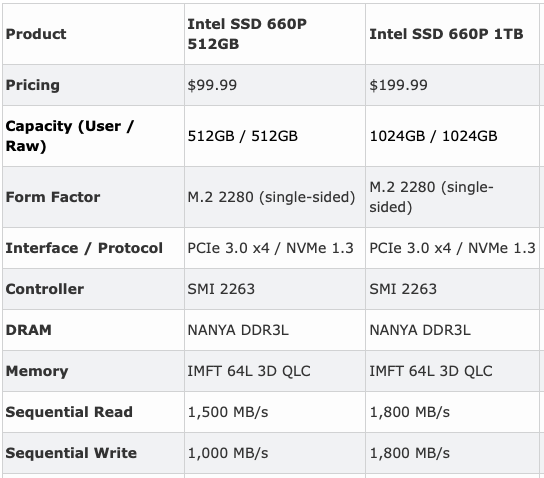Click the 1,500 MB/s sequential read value
The height and width of the screenshot is (478, 544).
228,412
